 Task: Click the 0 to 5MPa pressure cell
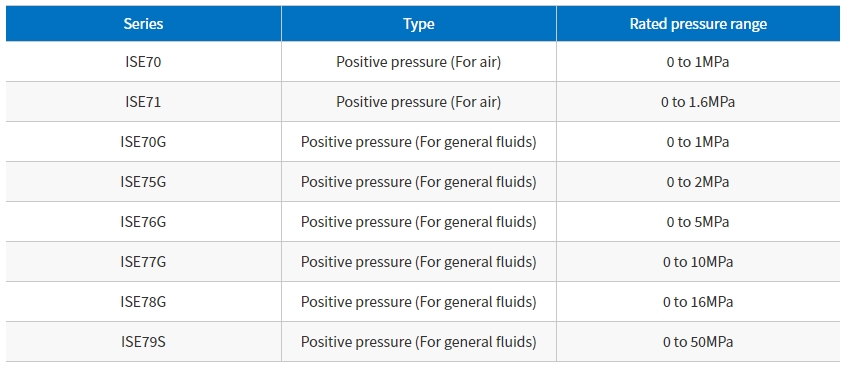point(698,222)
